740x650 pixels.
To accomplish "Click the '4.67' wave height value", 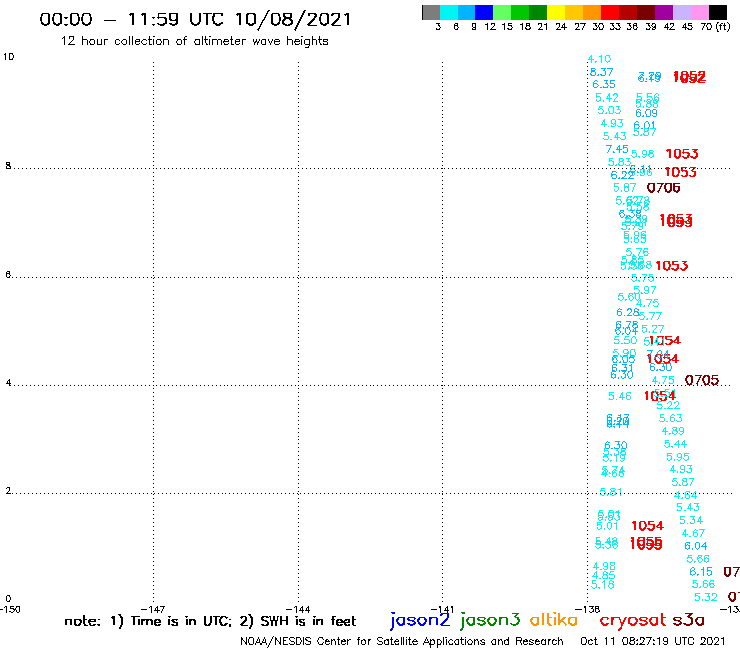I will tap(693, 533).
